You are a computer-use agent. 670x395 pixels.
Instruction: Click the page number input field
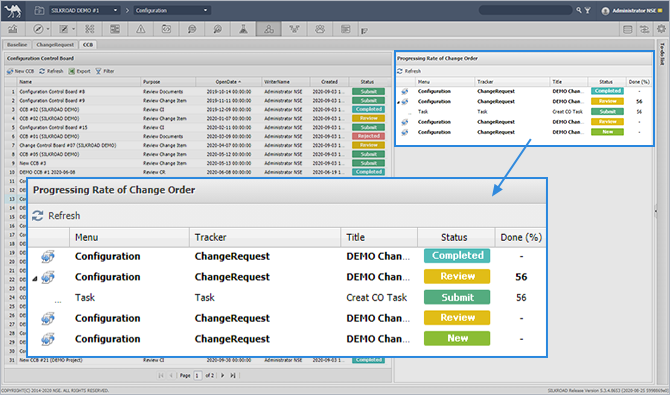point(197,375)
